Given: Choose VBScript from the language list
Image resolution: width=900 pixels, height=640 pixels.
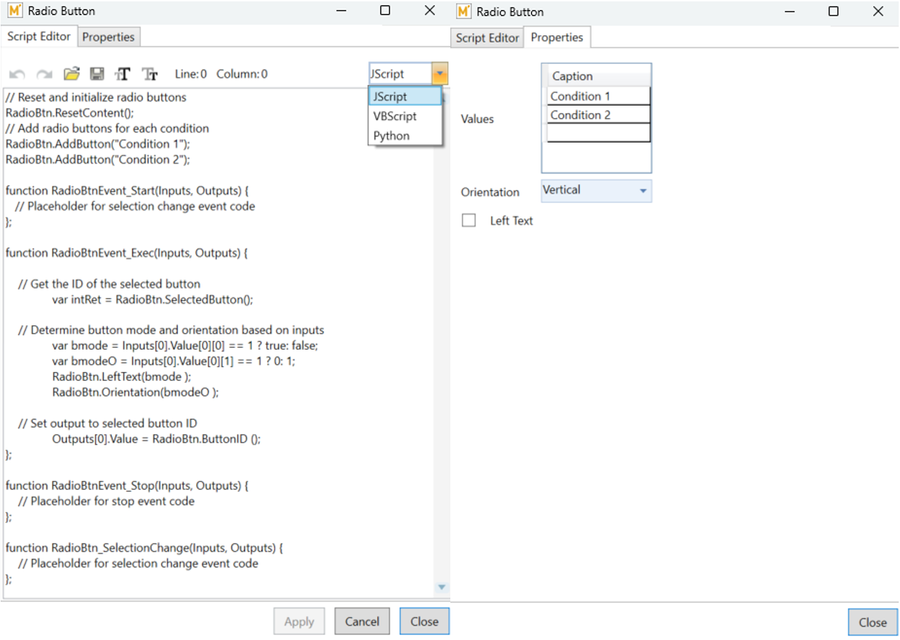Looking at the screenshot, I should click(x=394, y=116).
